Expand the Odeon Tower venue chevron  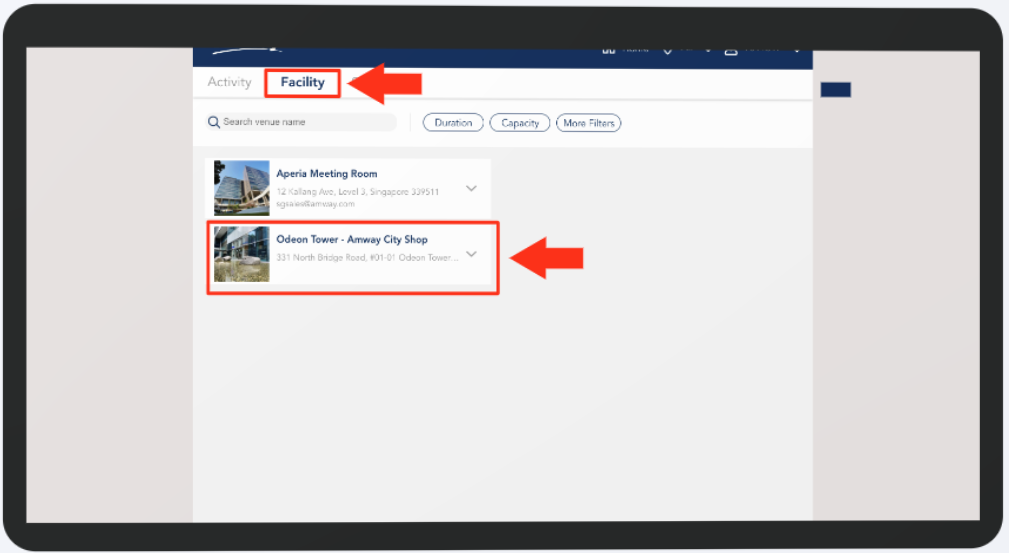click(x=471, y=254)
